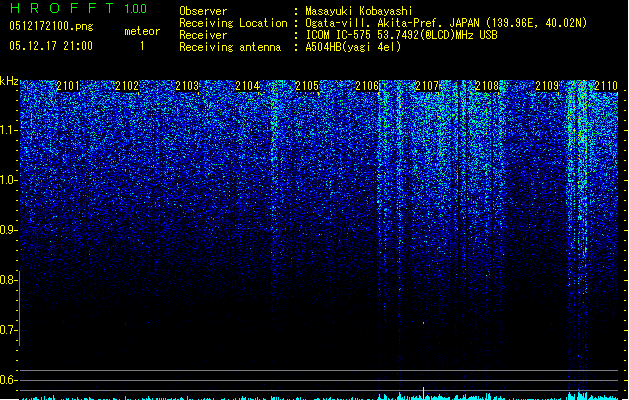Click the observer name Masayuki Kobayashi
The height and width of the screenshot is (400, 629).
359,11
